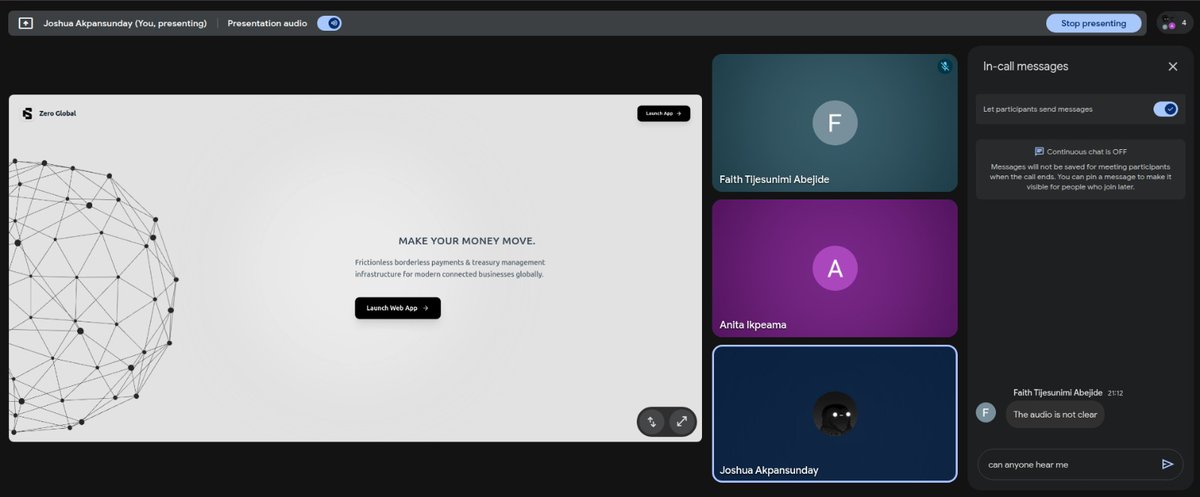Select Anita Ikpeama's video tile

click(835, 268)
